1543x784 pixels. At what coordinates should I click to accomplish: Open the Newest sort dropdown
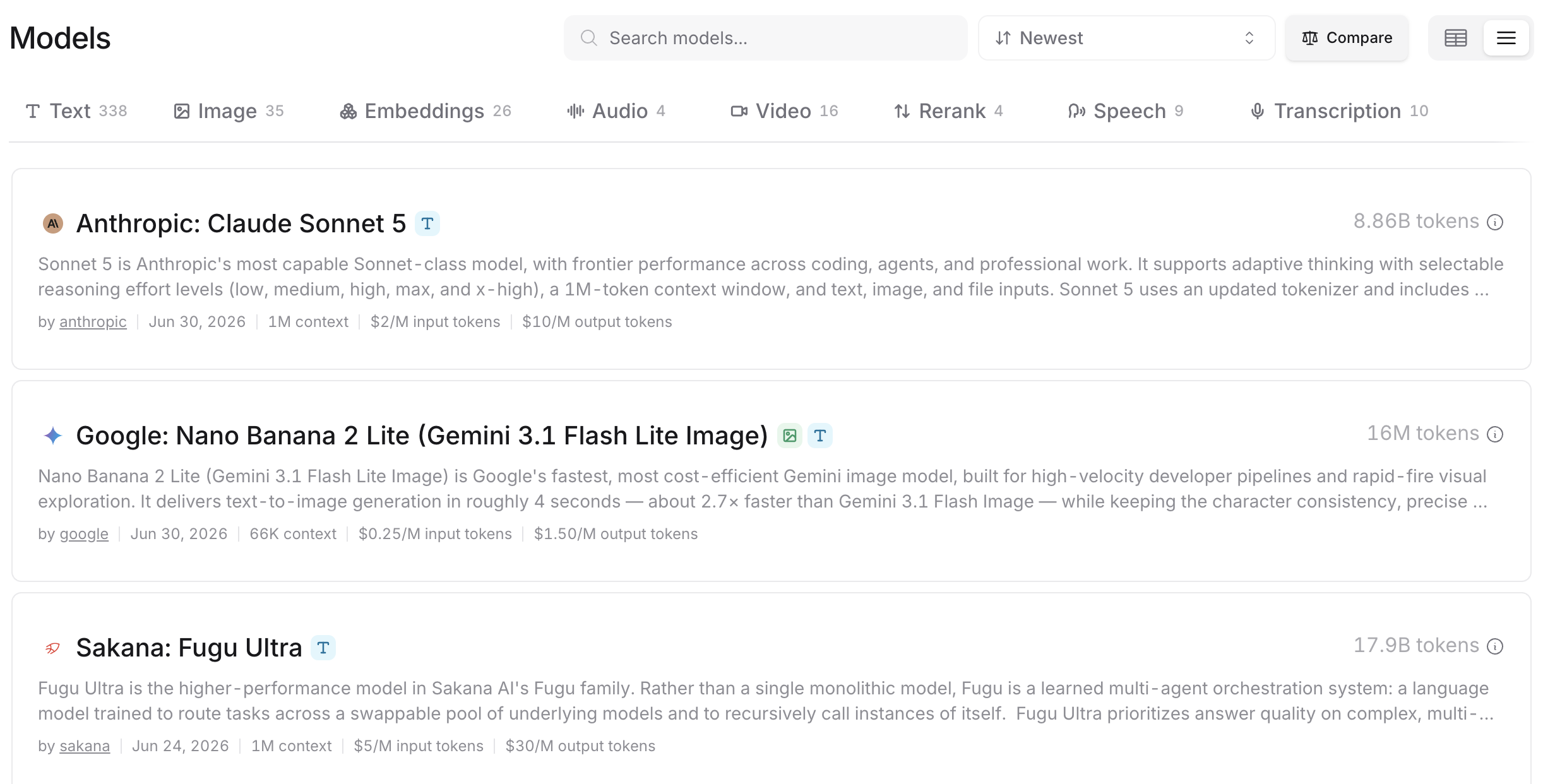(x=1126, y=38)
